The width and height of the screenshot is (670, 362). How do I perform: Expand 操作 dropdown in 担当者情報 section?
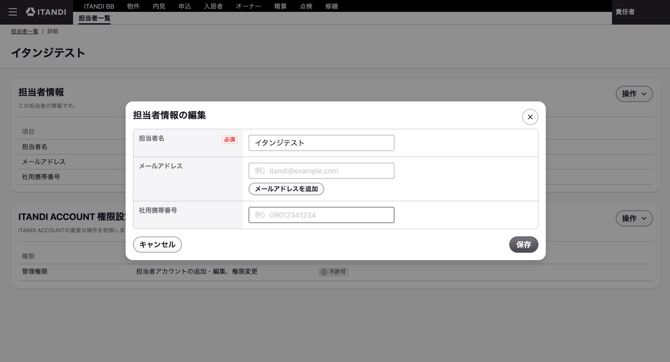(634, 94)
